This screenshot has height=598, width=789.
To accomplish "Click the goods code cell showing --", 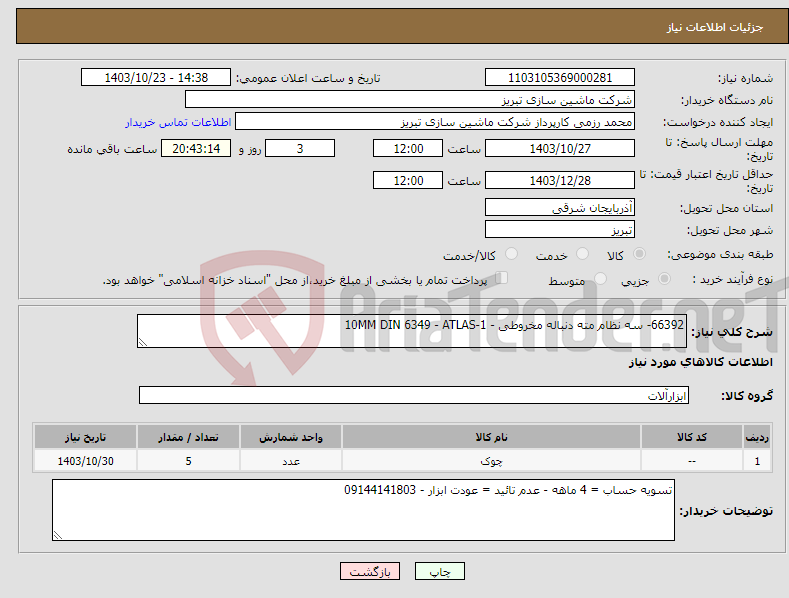I will point(691,461).
